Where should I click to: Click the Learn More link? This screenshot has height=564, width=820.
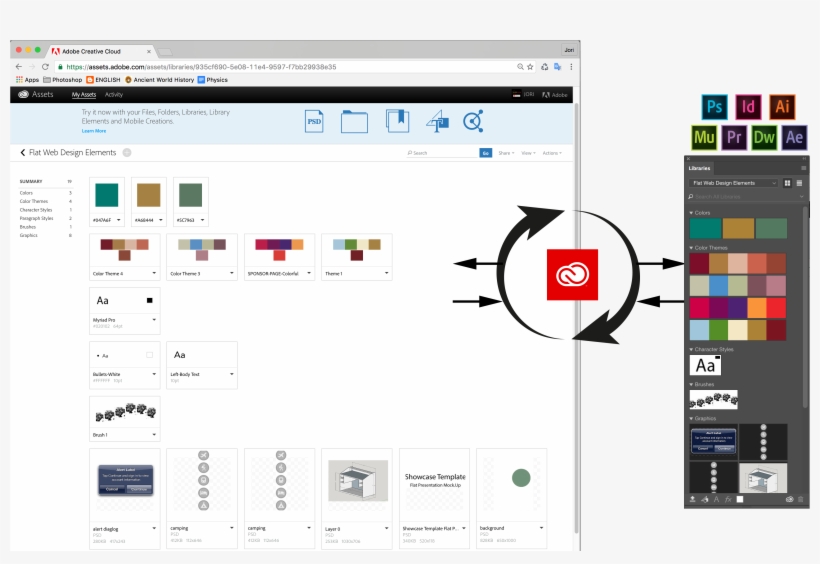click(94, 131)
